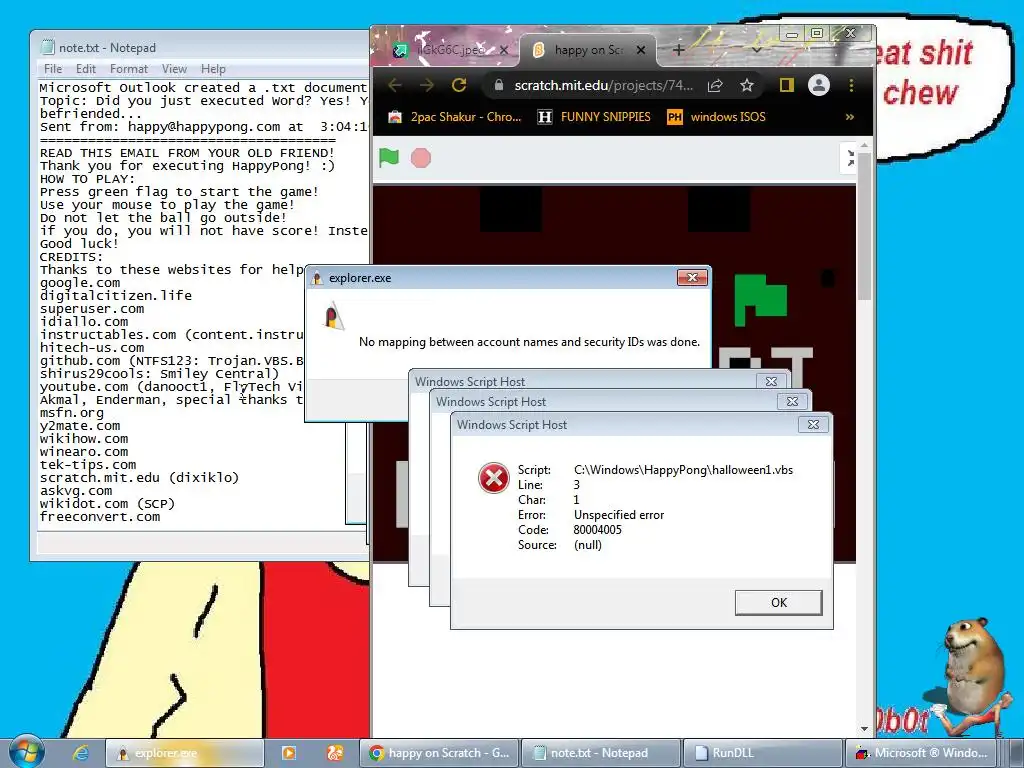Open Notepad Edit menu
The height and width of the screenshot is (768, 1024).
coord(86,69)
